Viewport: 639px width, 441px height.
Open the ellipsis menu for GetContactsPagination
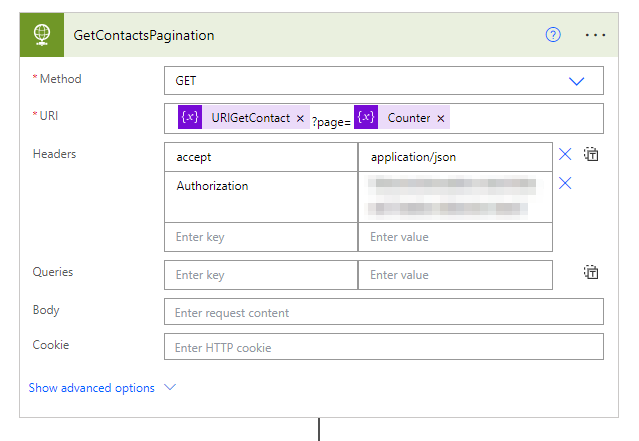(x=596, y=35)
